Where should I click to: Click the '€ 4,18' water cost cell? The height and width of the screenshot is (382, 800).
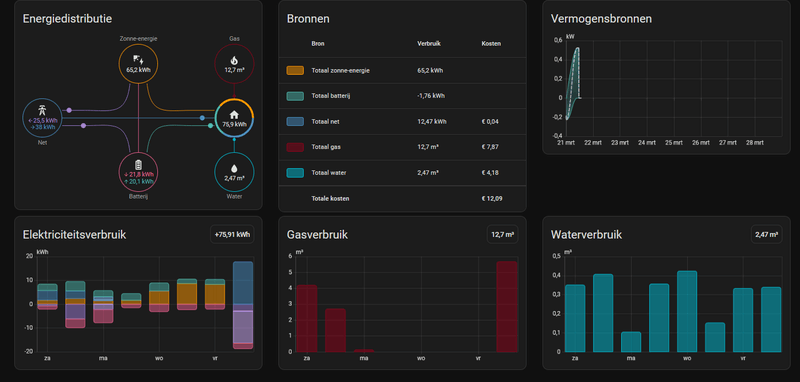490,173
